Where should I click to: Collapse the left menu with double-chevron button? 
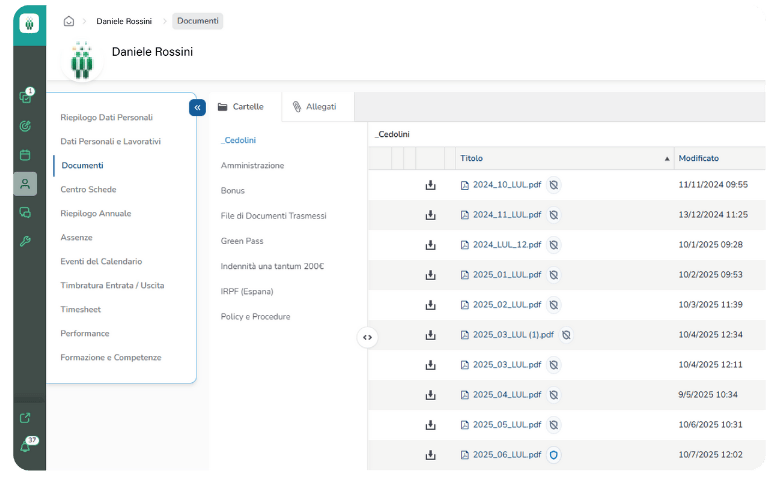click(197, 107)
